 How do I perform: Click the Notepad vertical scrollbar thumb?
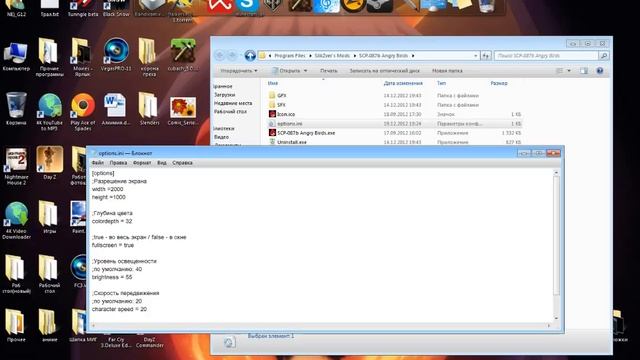pyautogui.click(x=556, y=236)
